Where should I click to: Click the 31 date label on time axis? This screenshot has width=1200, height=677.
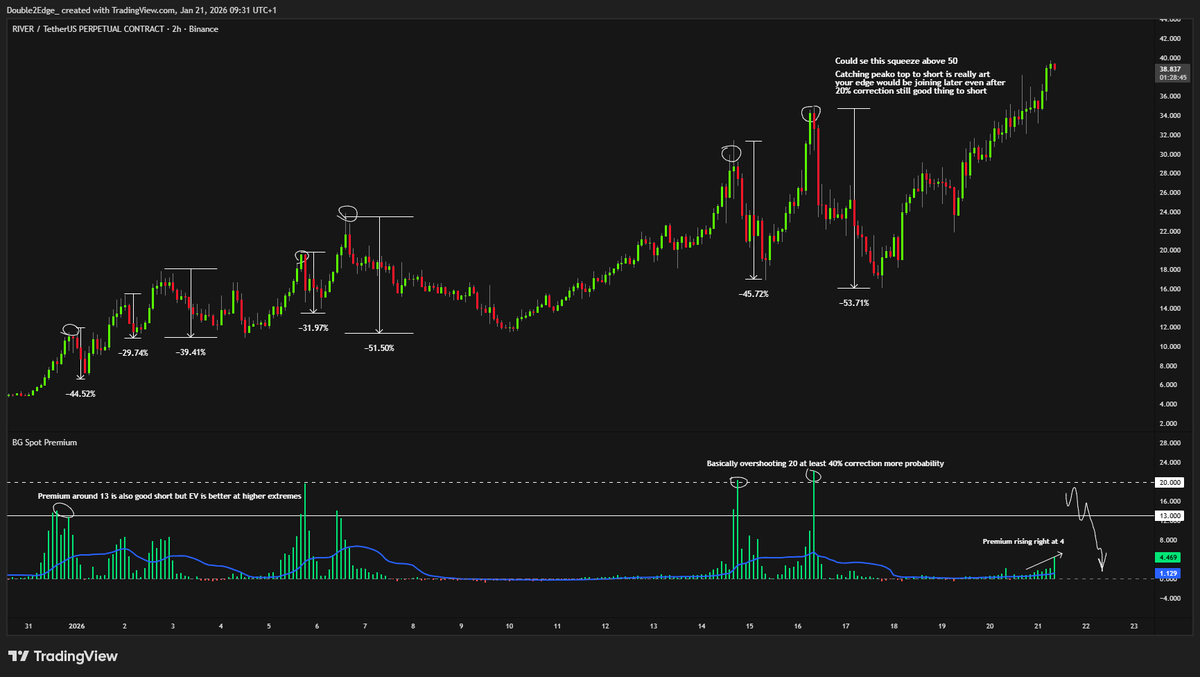point(28,626)
